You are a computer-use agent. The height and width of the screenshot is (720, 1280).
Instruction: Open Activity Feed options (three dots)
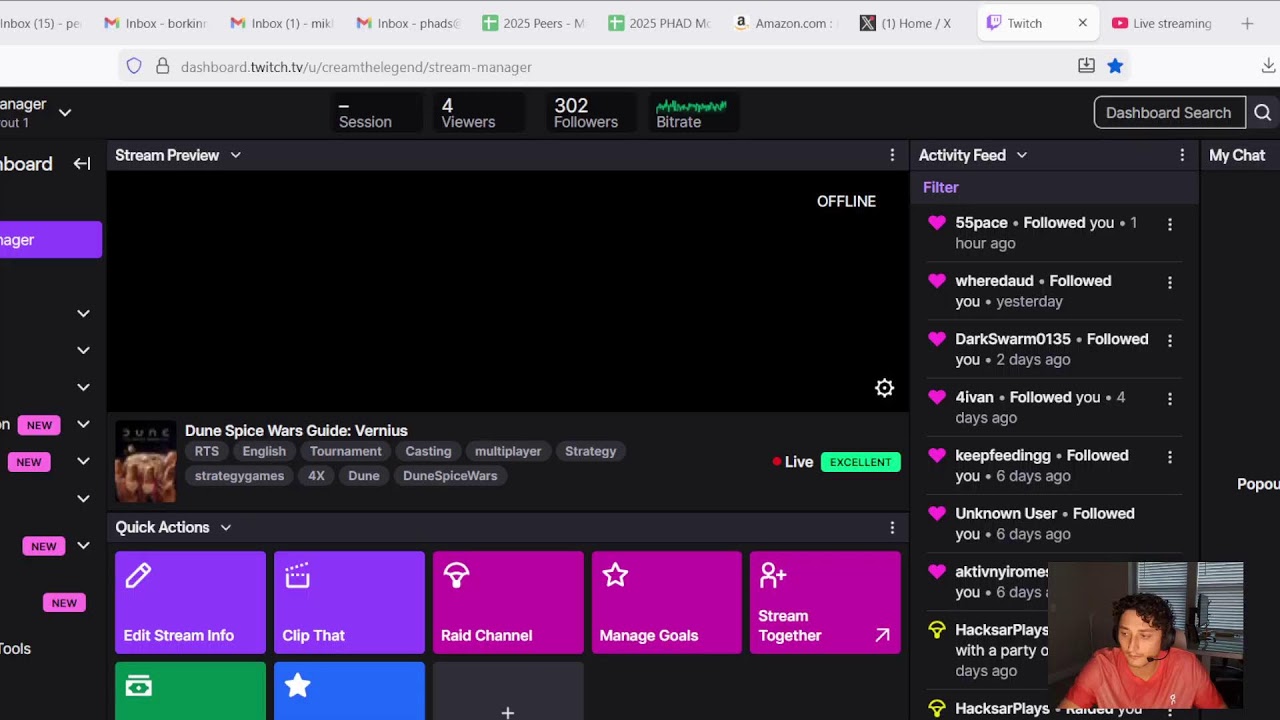(x=1182, y=155)
